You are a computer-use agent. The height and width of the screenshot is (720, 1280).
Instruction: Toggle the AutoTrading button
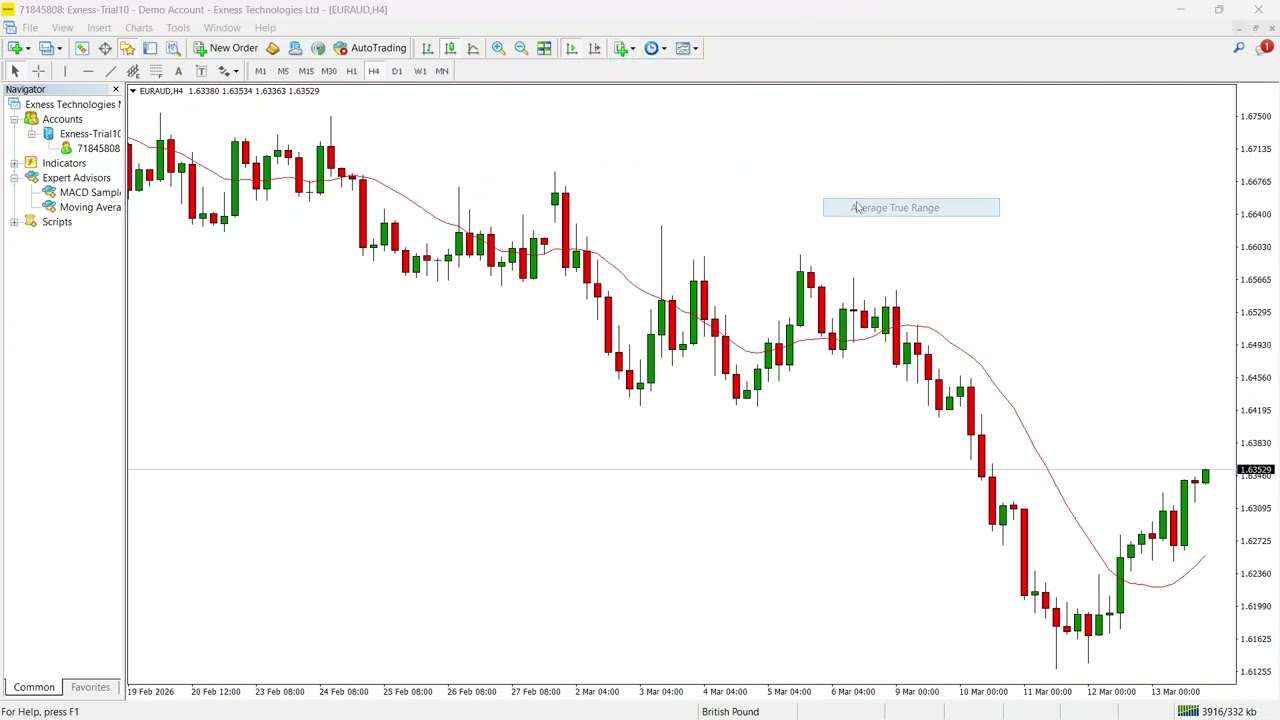click(370, 48)
